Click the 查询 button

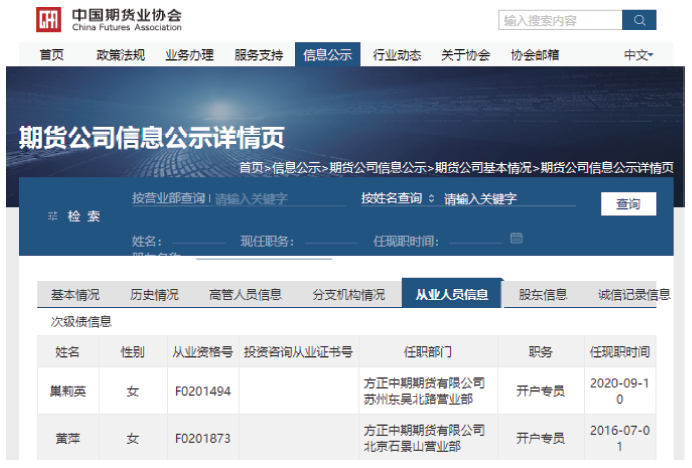click(x=628, y=204)
